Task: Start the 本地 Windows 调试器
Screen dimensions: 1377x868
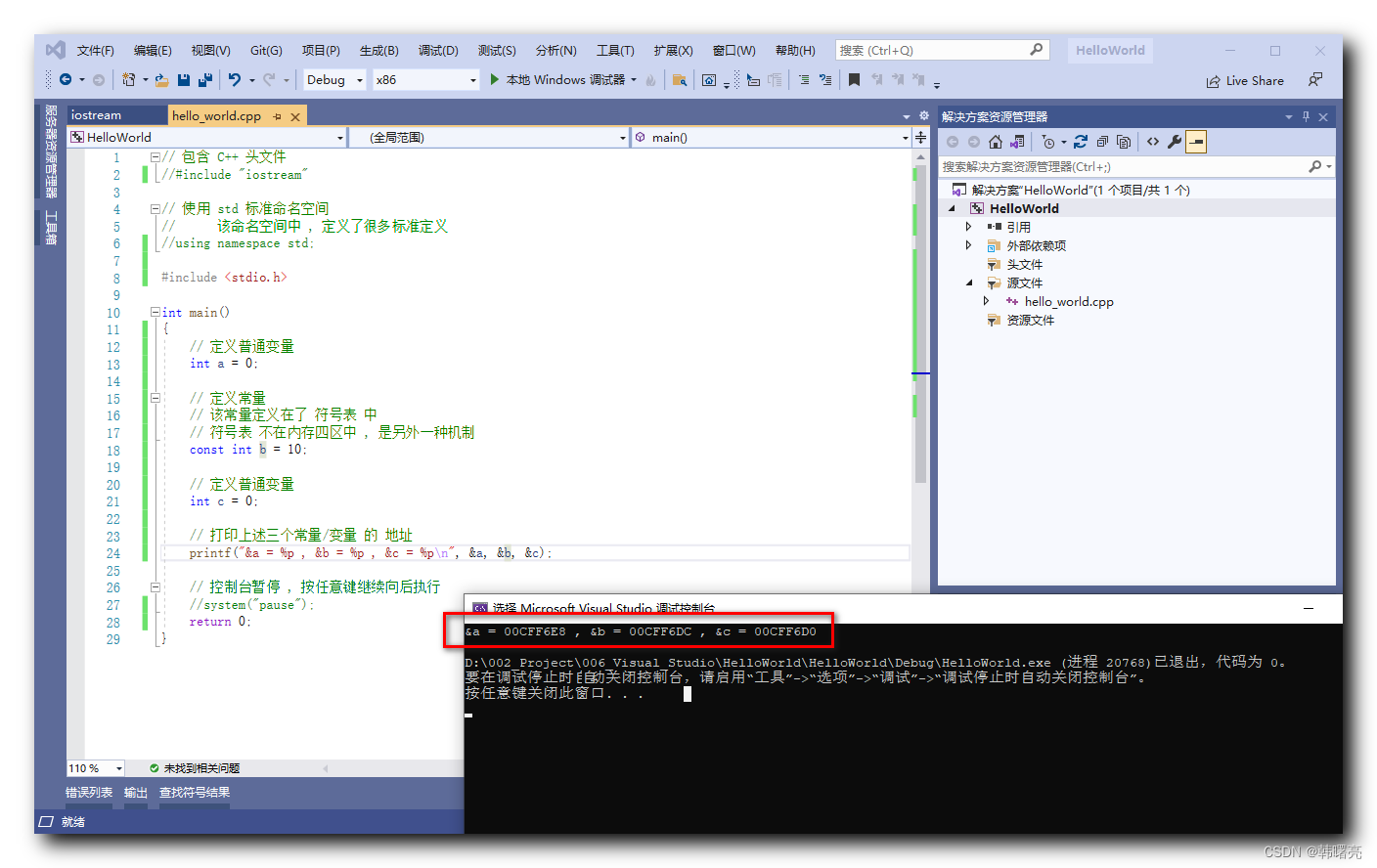Action: coord(557,80)
